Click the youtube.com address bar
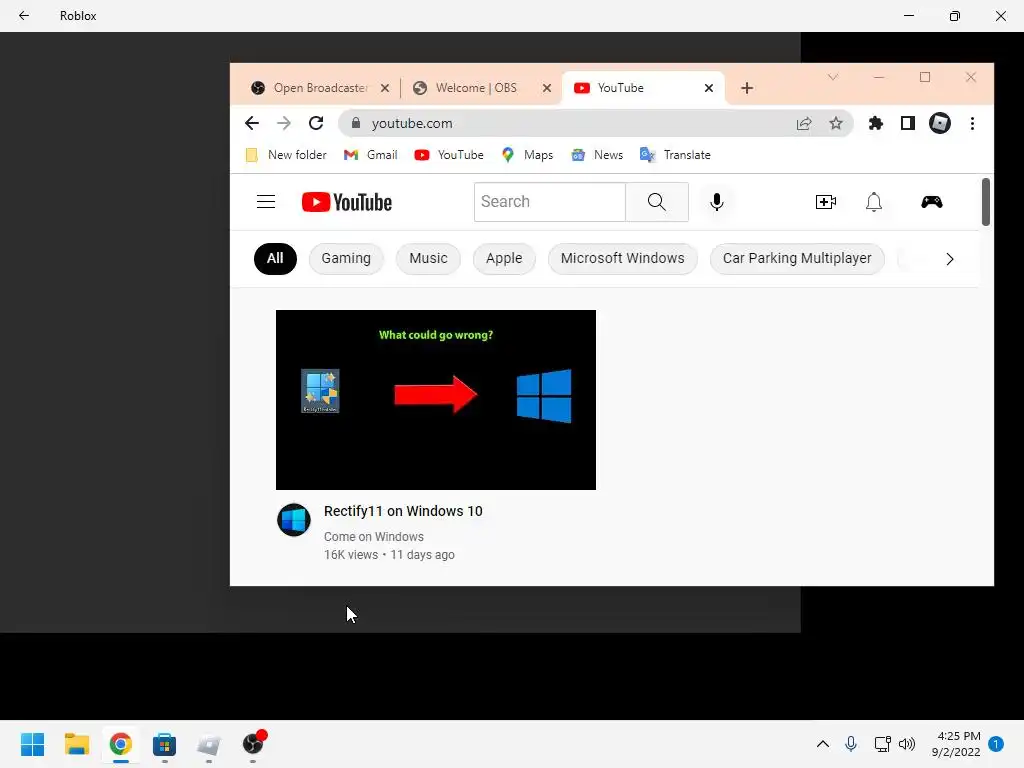This screenshot has height=768, width=1024. point(595,123)
